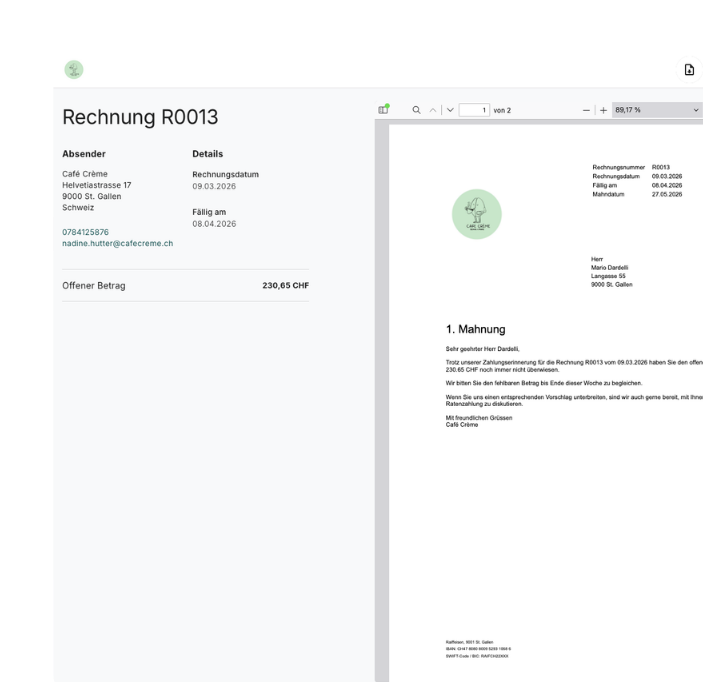Zoom in with the plus button

603,110
